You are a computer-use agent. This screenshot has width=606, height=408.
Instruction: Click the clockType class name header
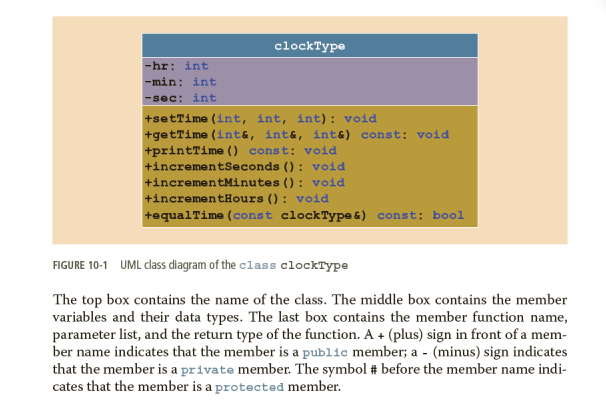click(310, 46)
